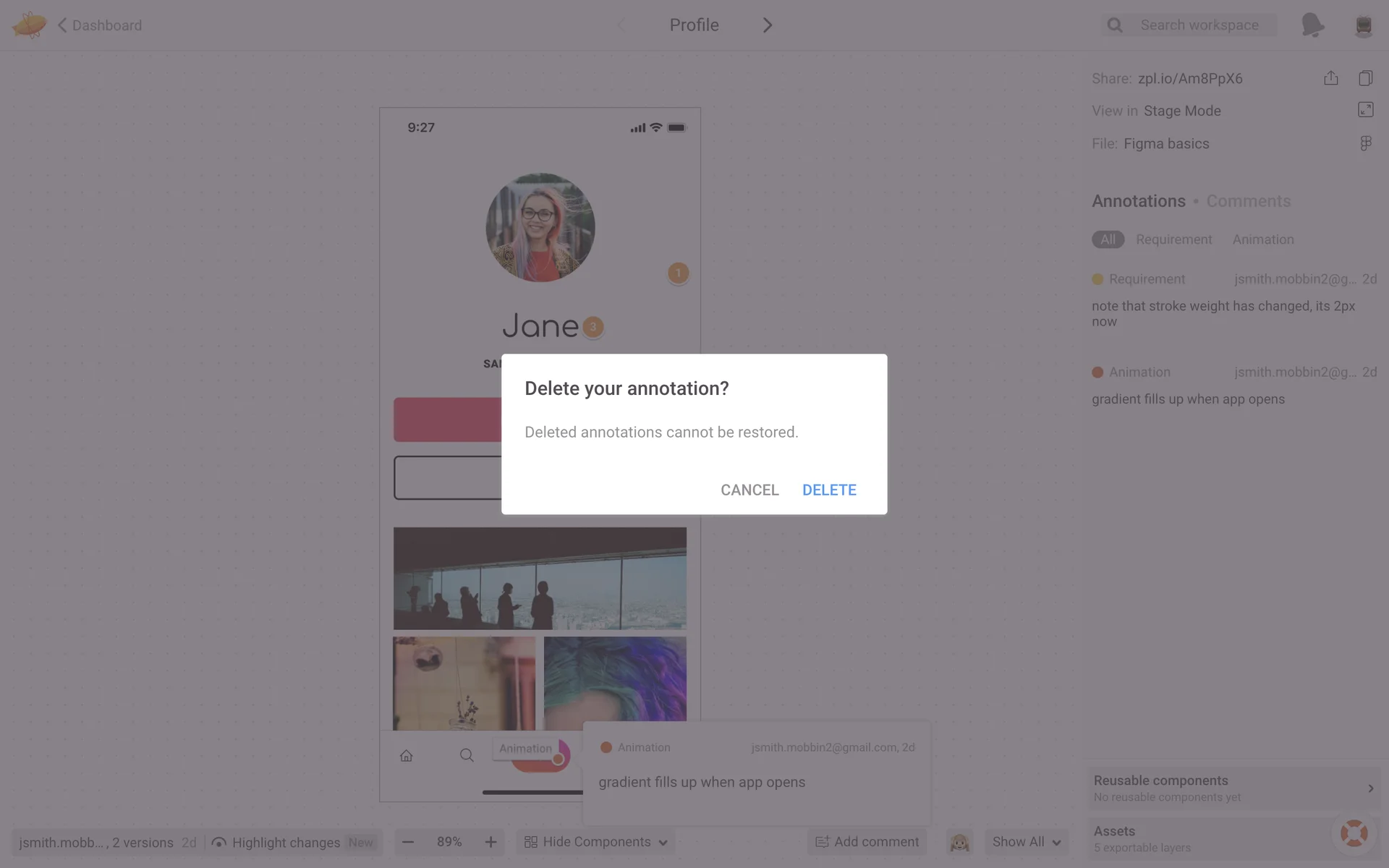
Task: Select the Requirement annotation filter
Action: 1173,239
